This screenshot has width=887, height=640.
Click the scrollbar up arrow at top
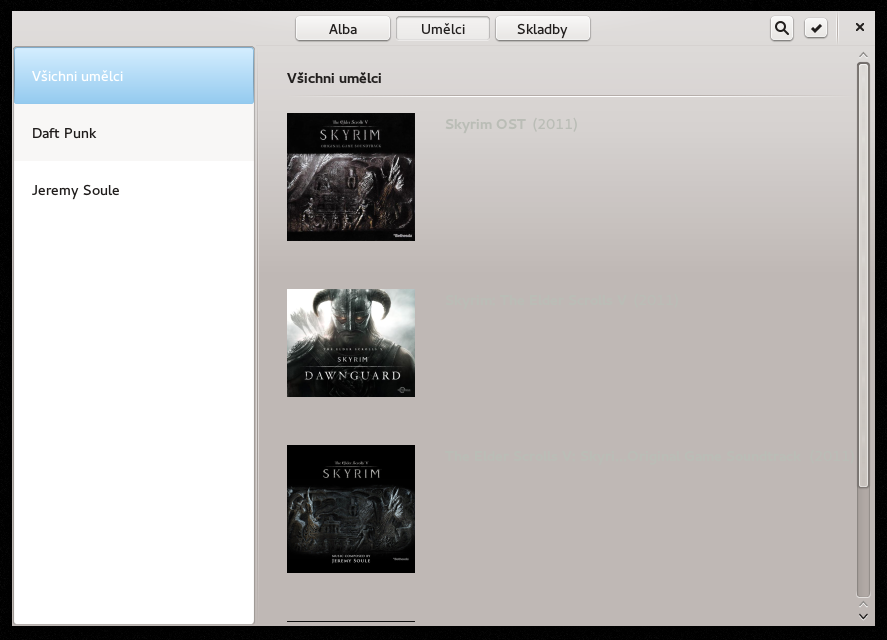pyautogui.click(x=863, y=55)
